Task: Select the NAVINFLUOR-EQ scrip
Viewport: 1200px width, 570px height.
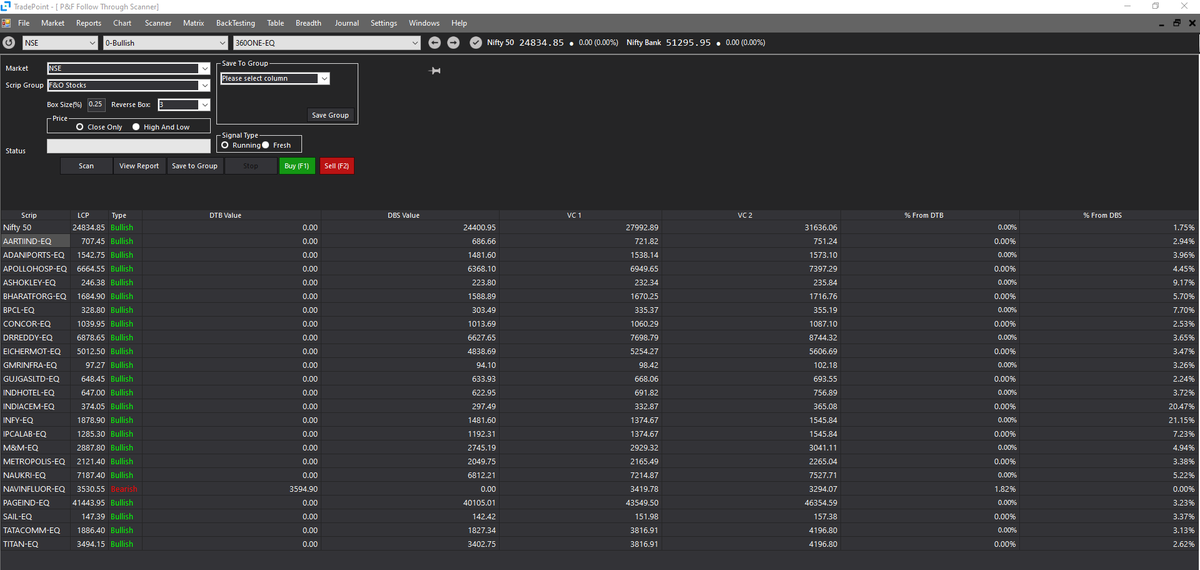Action: [x=34, y=489]
